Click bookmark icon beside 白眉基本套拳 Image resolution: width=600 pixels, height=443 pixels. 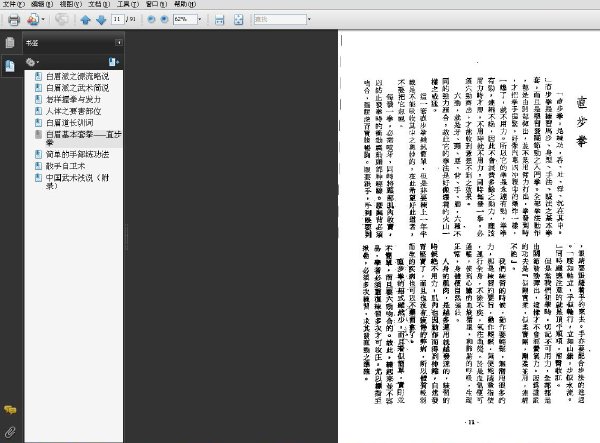click(x=38, y=134)
